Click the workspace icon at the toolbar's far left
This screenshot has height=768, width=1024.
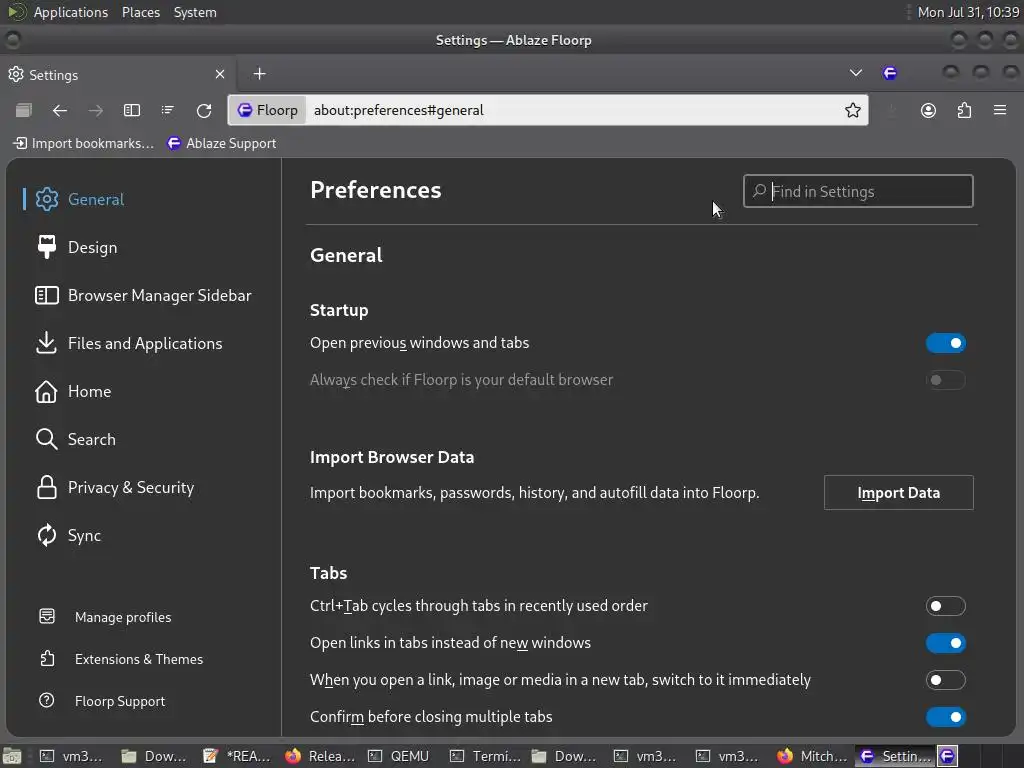pos(24,110)
